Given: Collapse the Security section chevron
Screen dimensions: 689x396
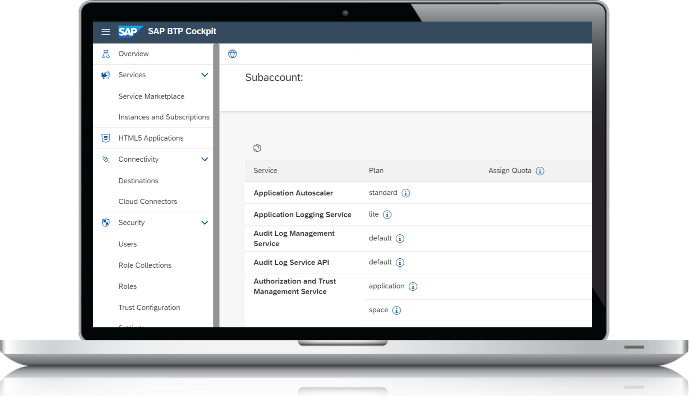Looking at the screenshot, I should [x=205, y=222].
